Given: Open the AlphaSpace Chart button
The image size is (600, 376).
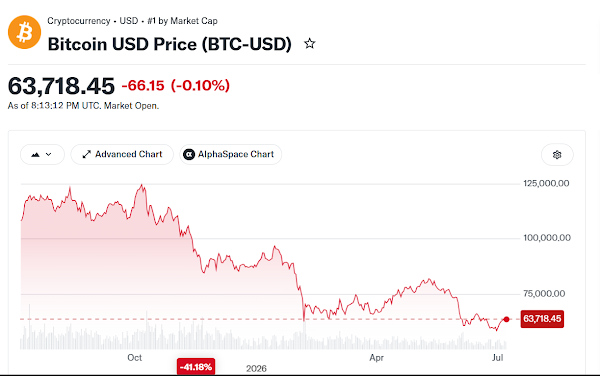Looking at the screenshot, I should tap(230, 154).
